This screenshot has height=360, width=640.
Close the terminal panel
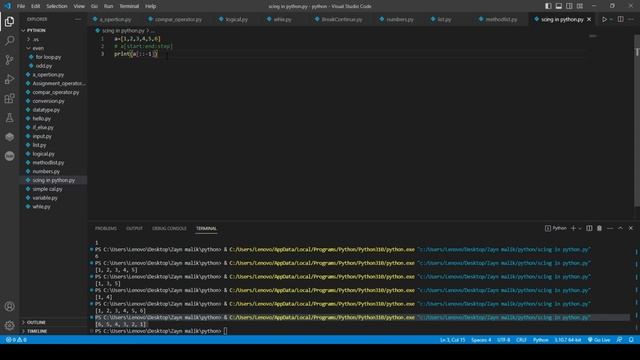631,228
